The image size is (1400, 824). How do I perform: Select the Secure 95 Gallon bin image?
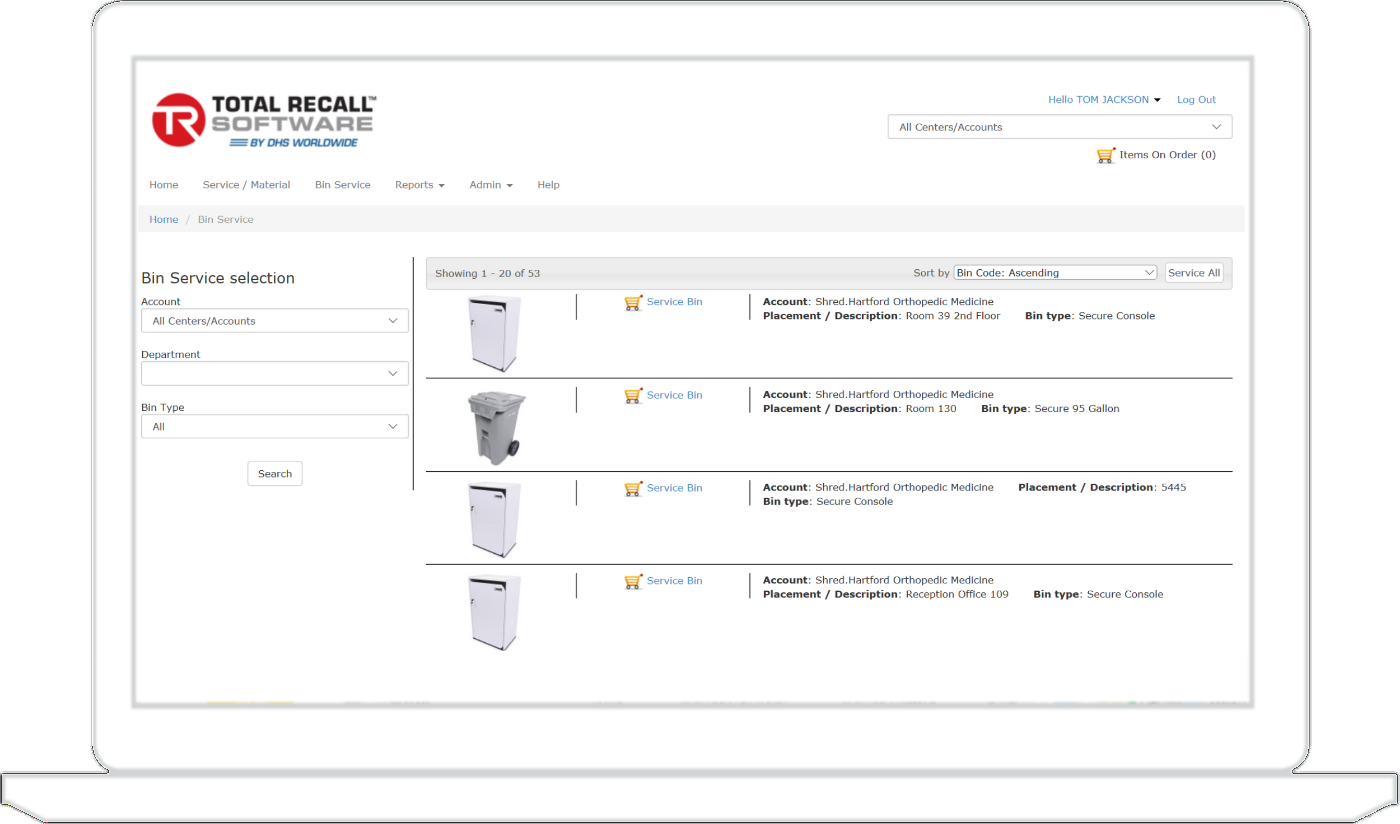(x=496, y=427)
